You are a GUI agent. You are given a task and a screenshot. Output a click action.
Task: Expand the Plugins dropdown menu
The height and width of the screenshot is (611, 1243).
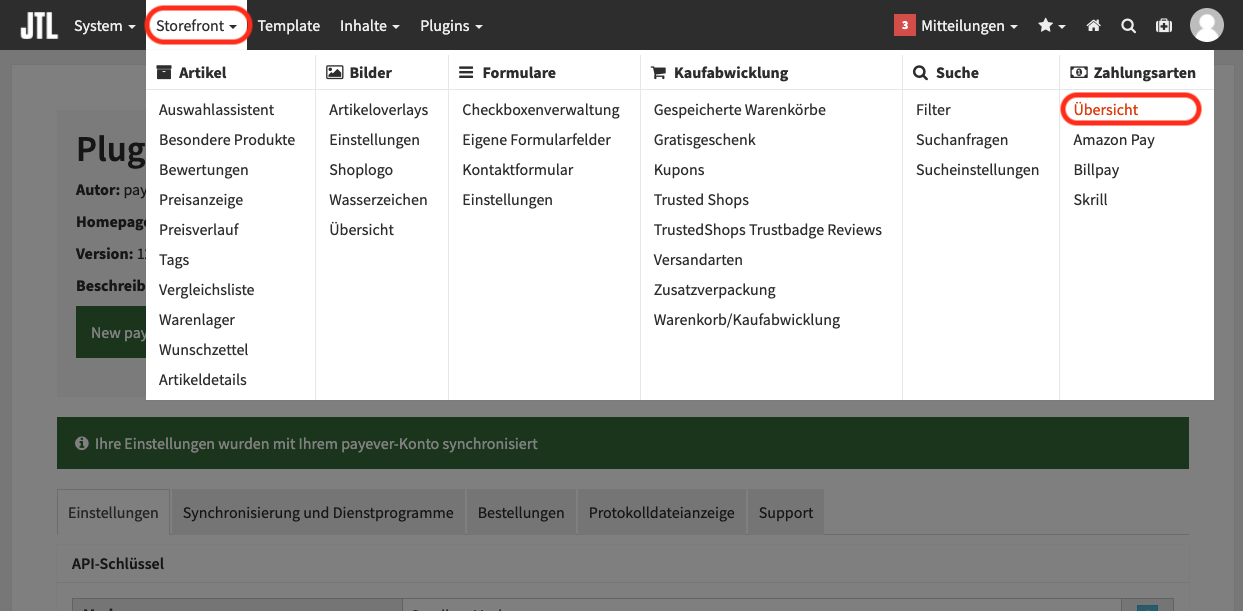click(x=451, y=26)
